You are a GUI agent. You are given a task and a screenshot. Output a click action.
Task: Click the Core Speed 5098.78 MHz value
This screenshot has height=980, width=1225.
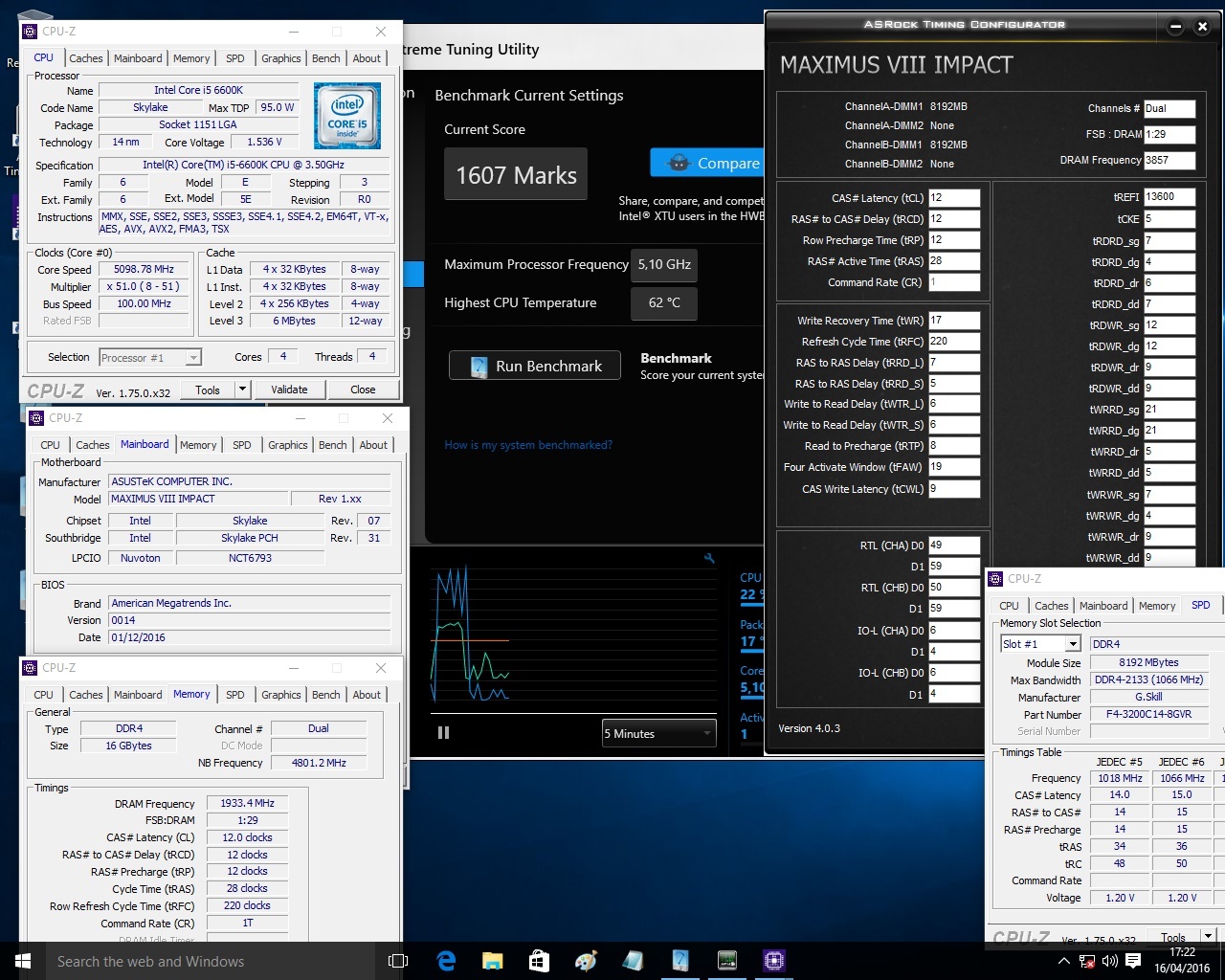pos(145,270)
